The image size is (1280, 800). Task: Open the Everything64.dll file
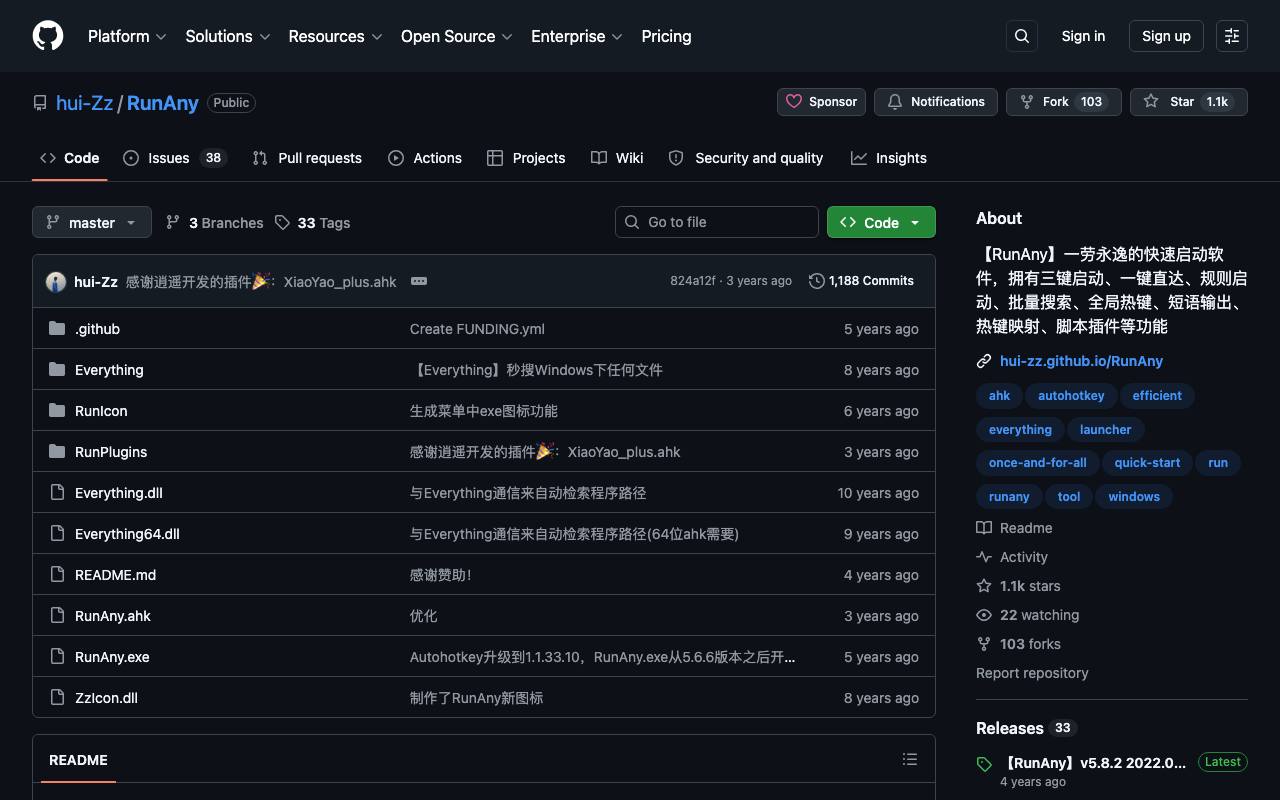127,534
